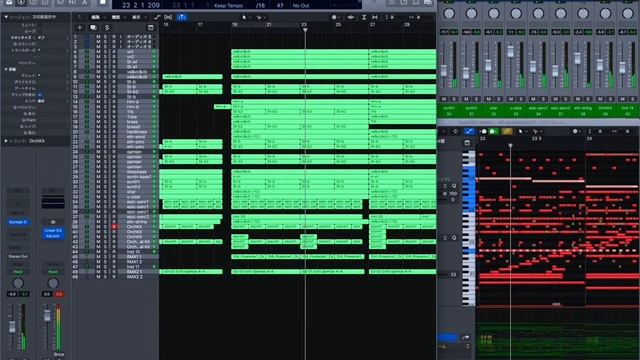The width and height of the screenshot is (640, 360).
Task: Select the SD-01 GAN djembe region at bar 15
Action: [x=191, y=271]
